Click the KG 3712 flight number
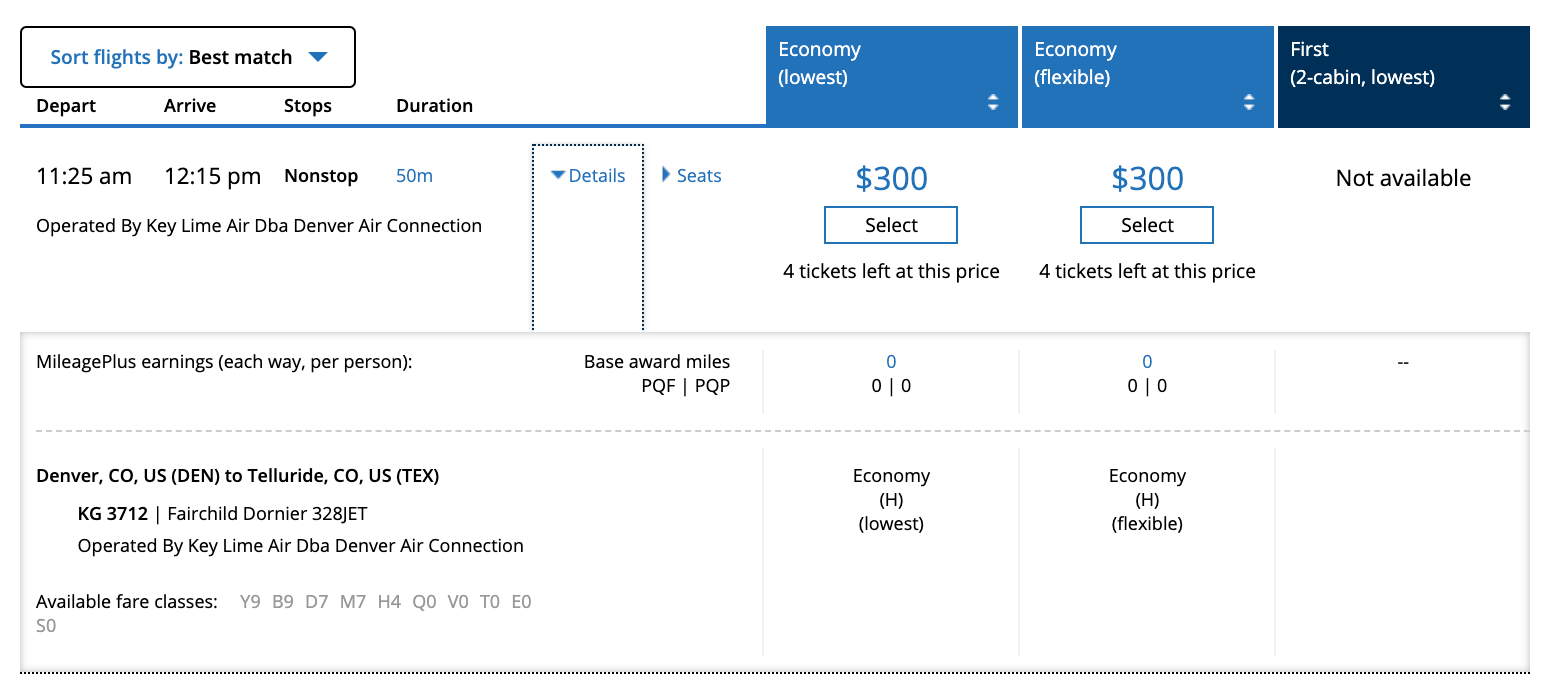The image size is (1552, 688). pos(112,514)
